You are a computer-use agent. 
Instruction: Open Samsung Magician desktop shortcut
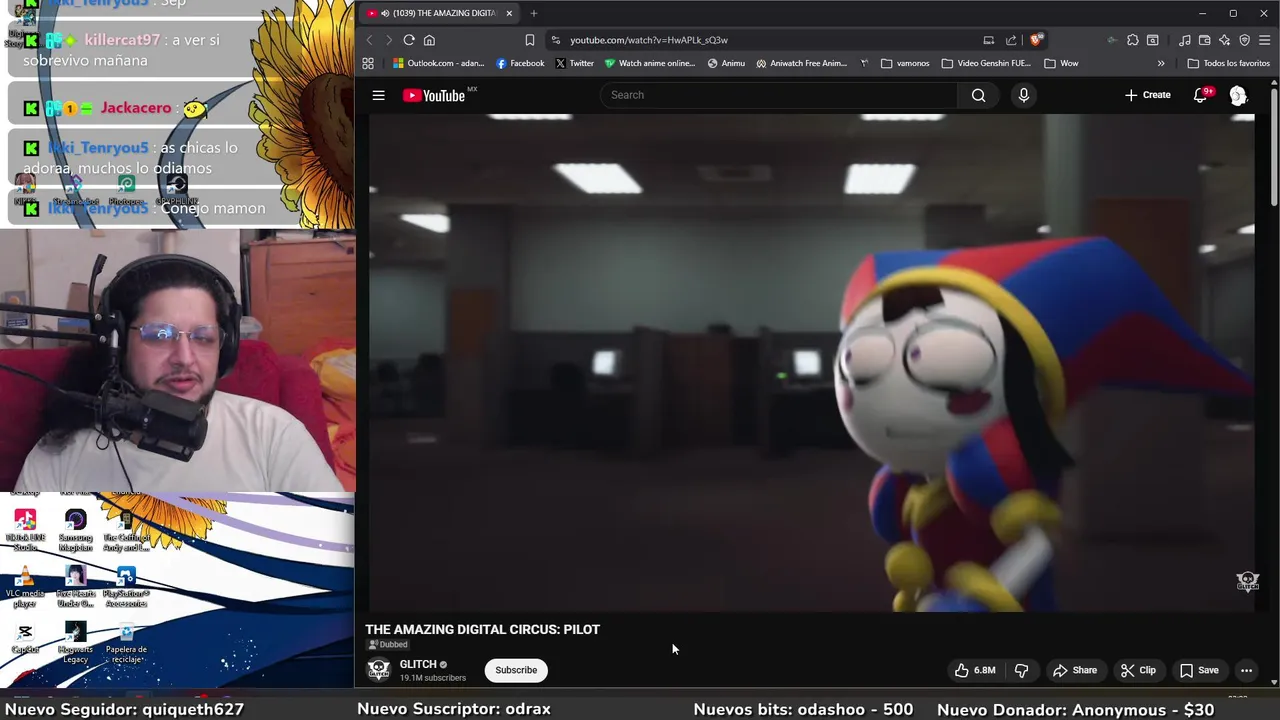[75, 530]
